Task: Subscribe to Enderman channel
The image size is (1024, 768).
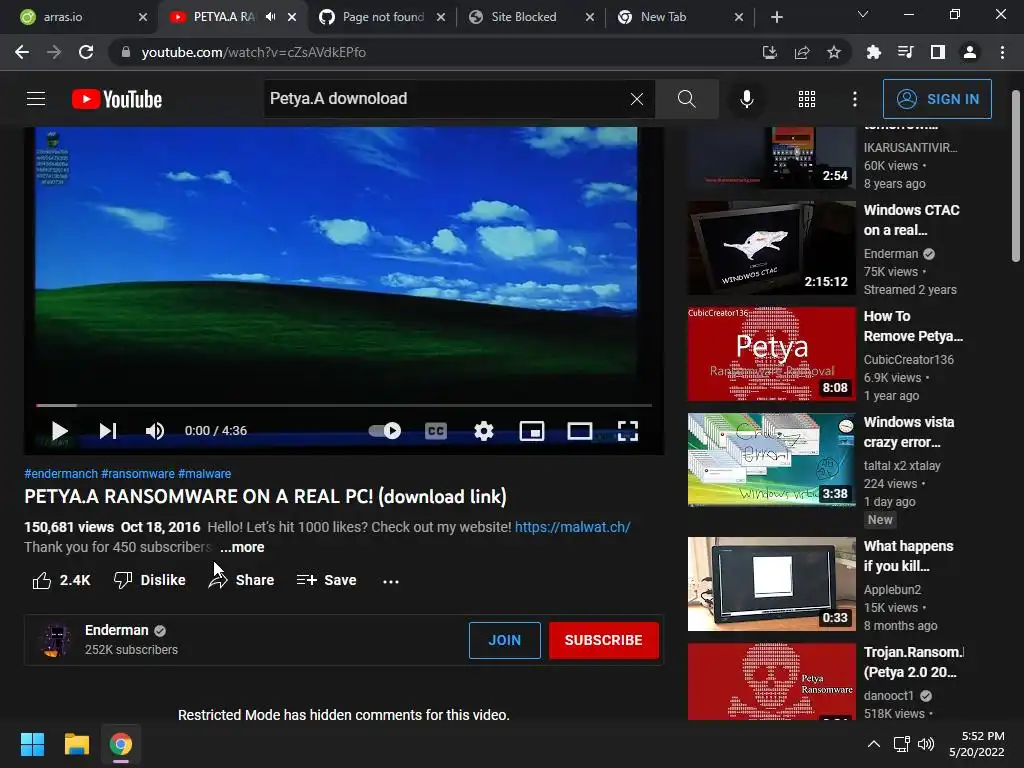Action: (603, 640)
